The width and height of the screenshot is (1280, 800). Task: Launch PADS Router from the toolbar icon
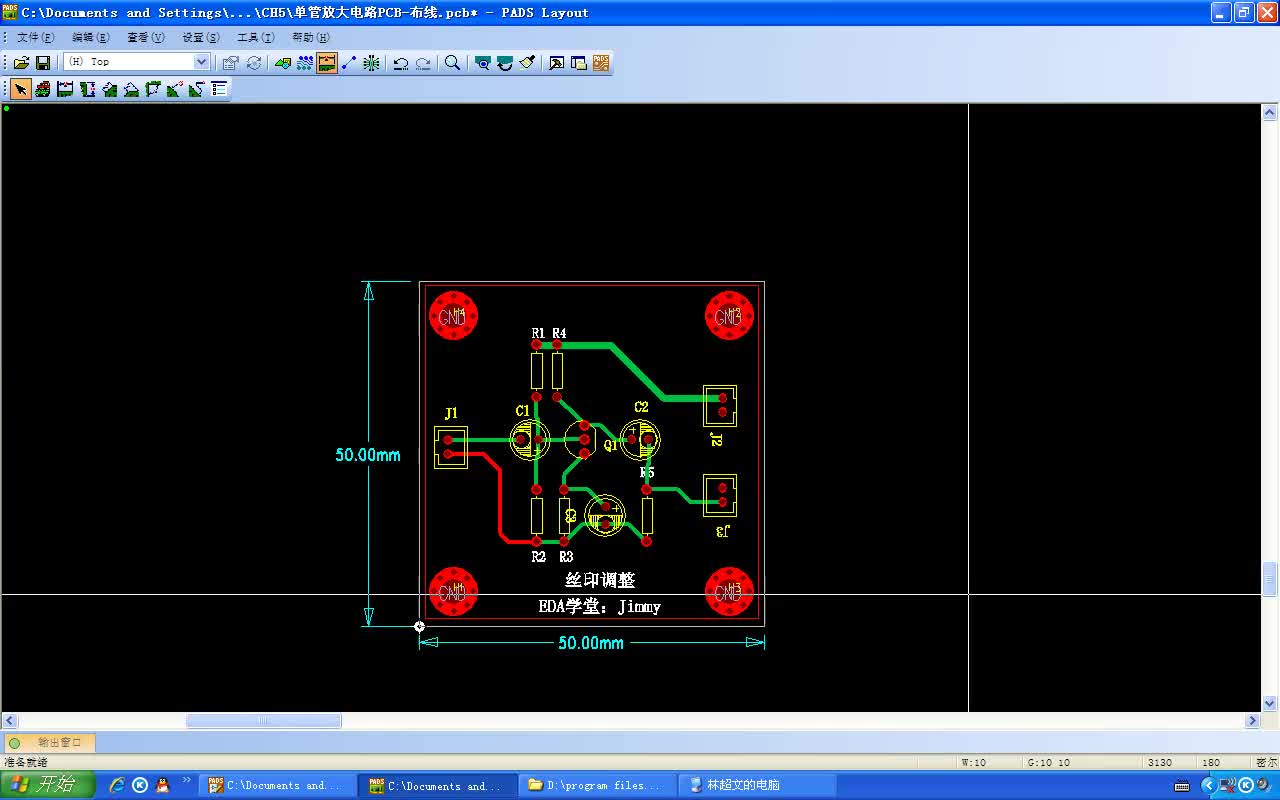601,62
